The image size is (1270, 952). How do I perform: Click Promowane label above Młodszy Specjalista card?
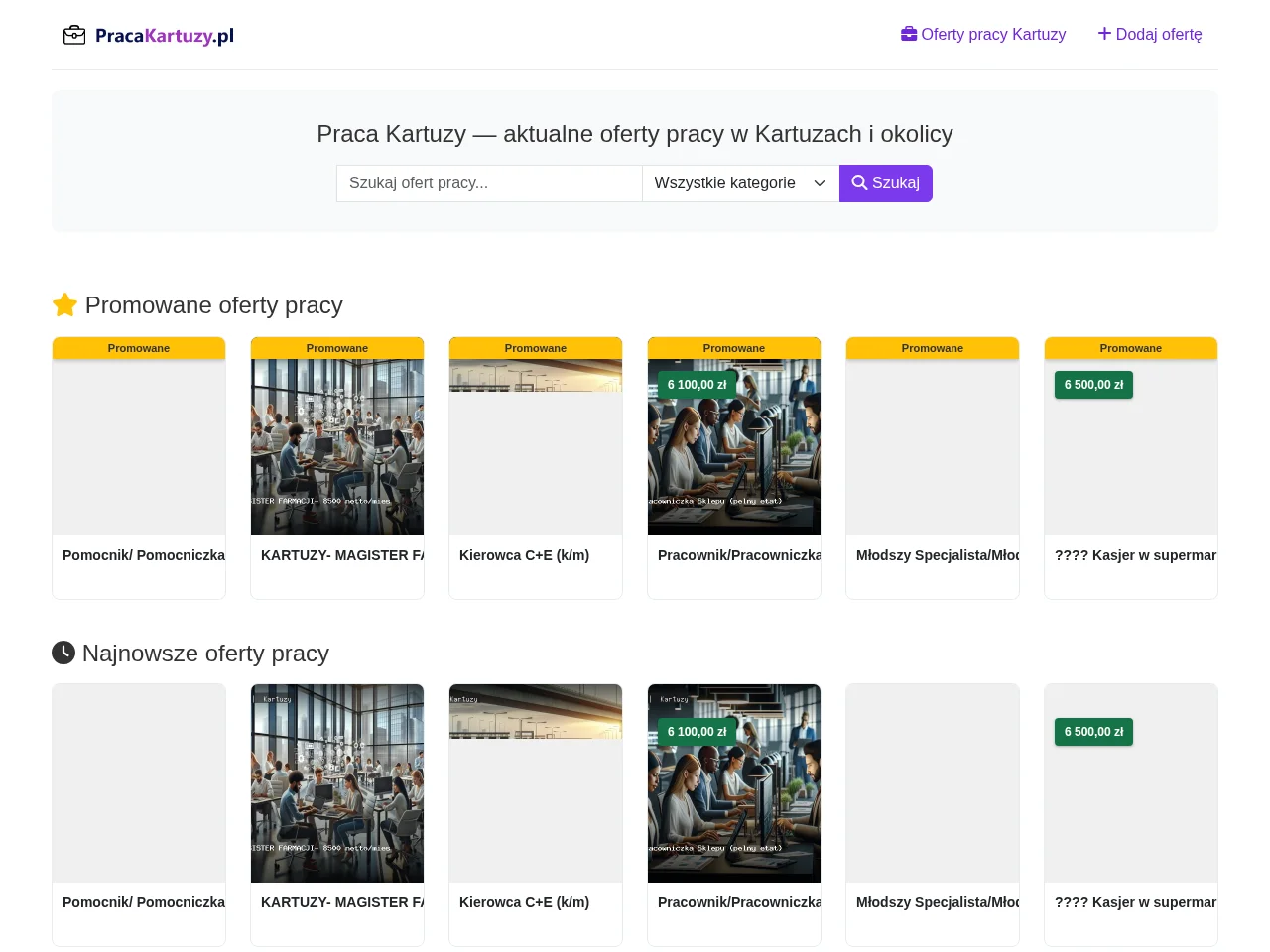click(x=933, y=348)
